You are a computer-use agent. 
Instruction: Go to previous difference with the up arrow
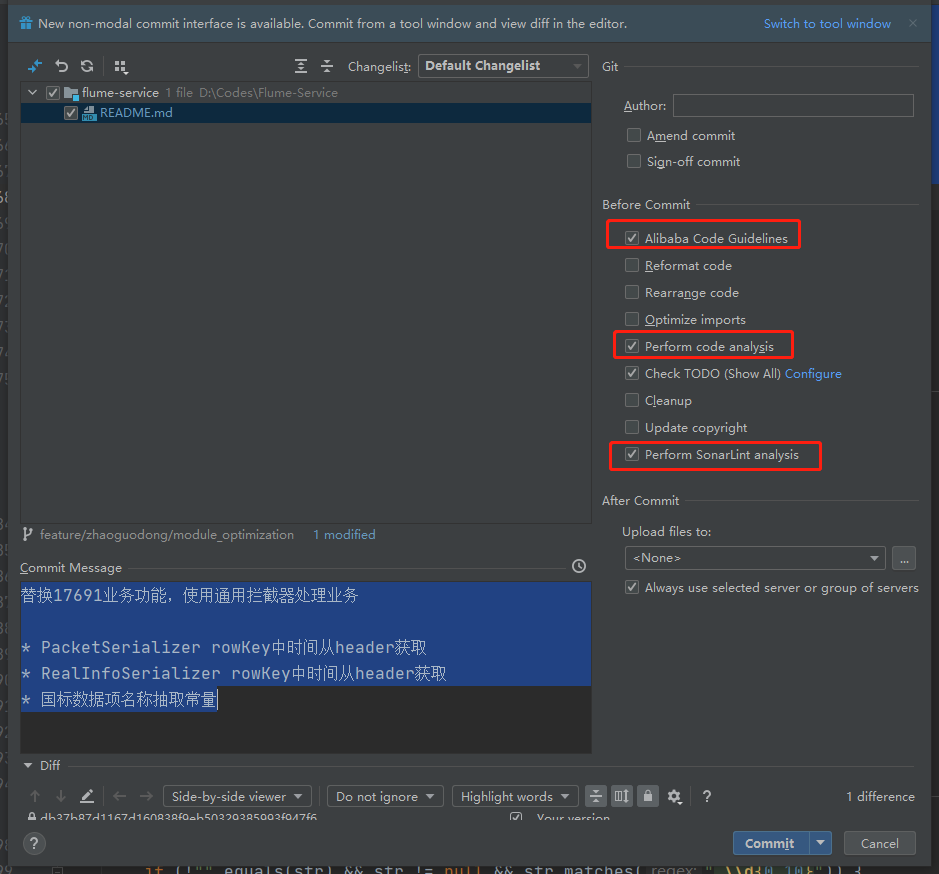(x=35, y=796)
